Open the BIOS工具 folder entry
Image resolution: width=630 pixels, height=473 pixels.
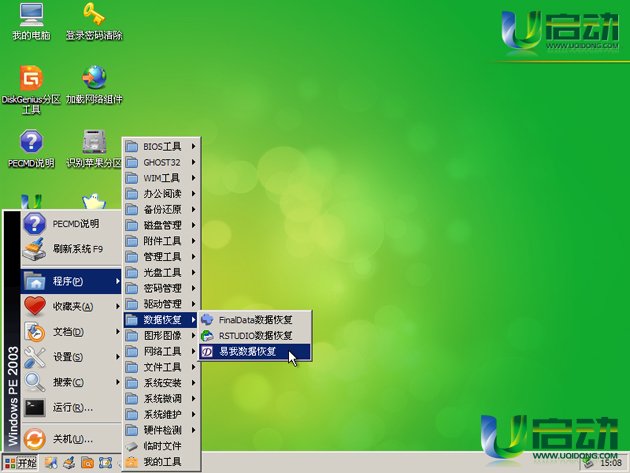pyautogui.click(x=161, y=146)
